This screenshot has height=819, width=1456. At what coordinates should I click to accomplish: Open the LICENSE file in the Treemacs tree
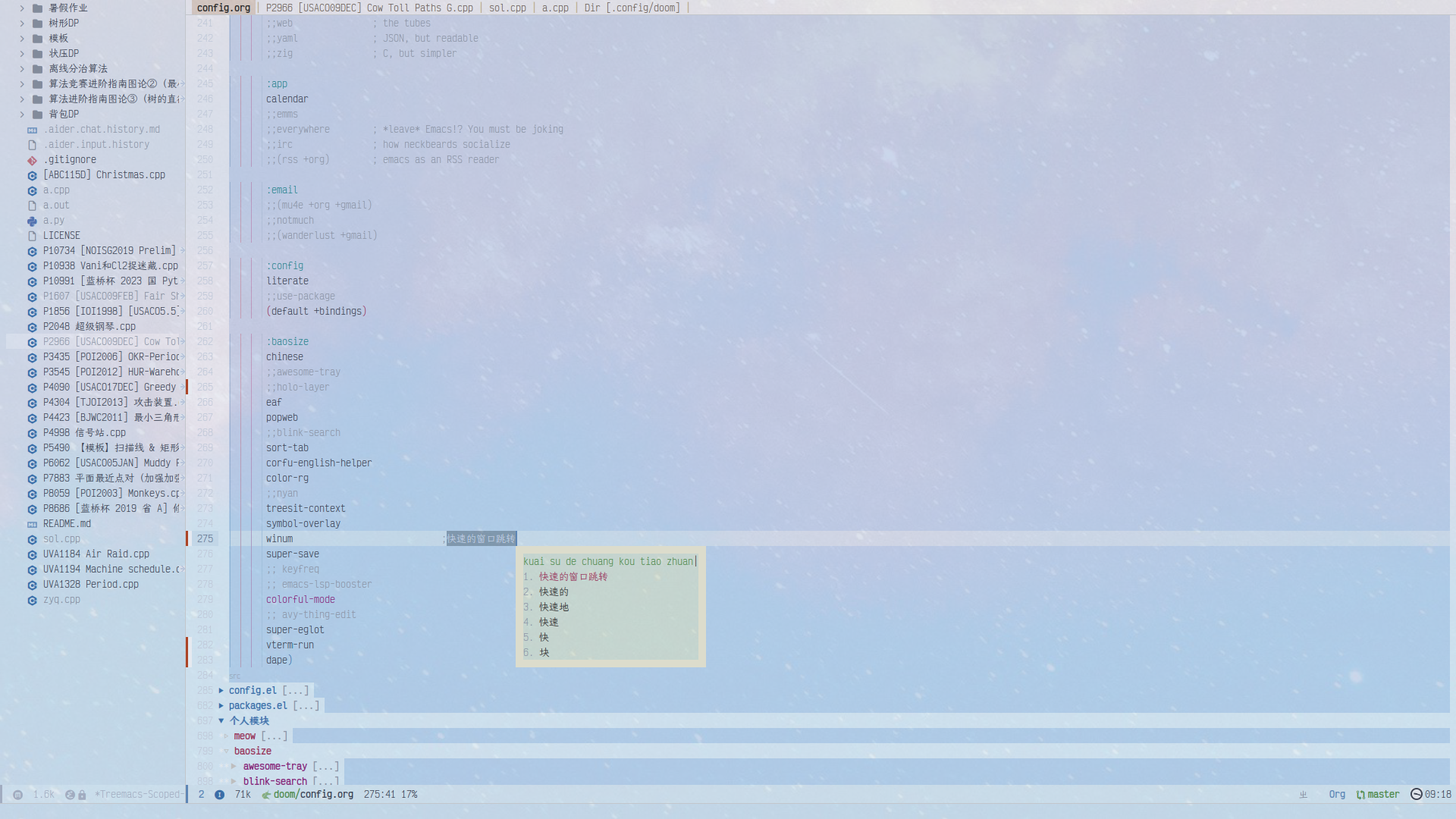point(61,236)
